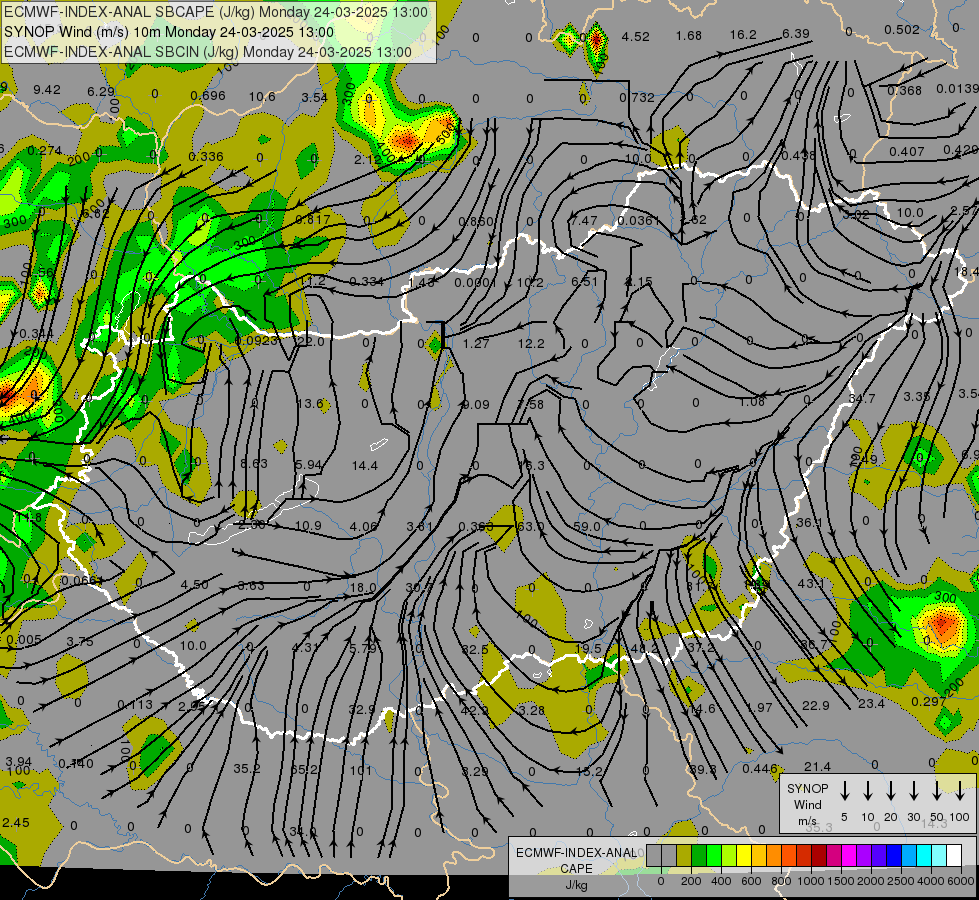Click the map value 10.6
The width and height of the screenshot is (979, 900).
[x=262, y=97]
